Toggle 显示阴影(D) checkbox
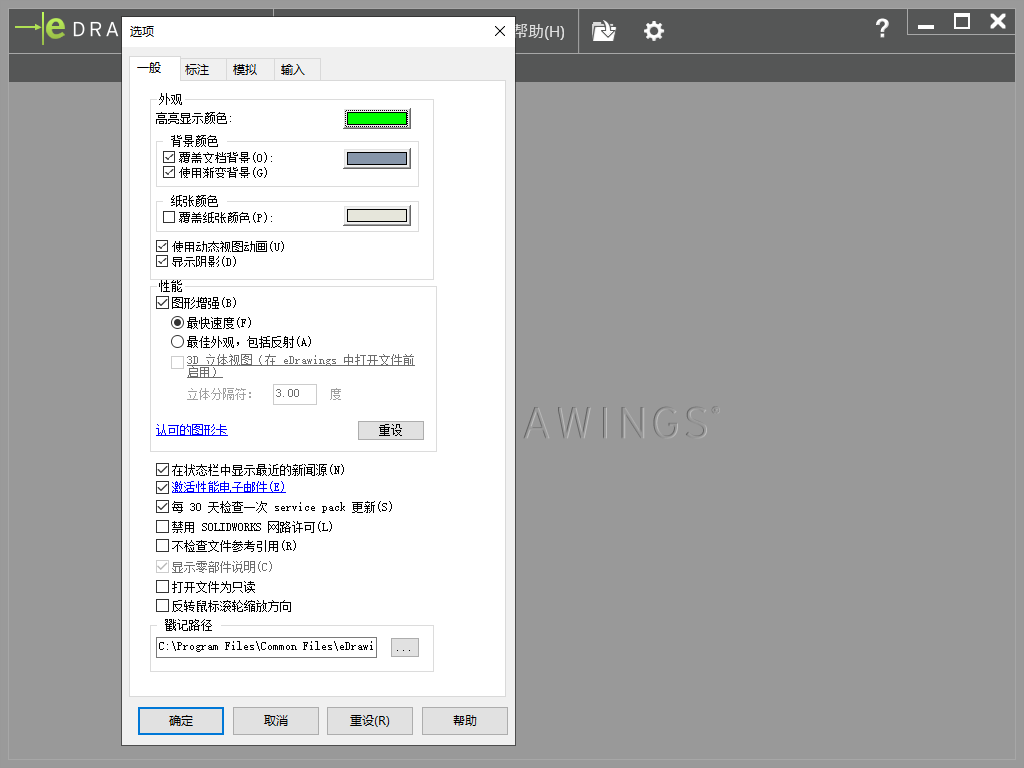1024x768 pixels. tap(162, 261)
